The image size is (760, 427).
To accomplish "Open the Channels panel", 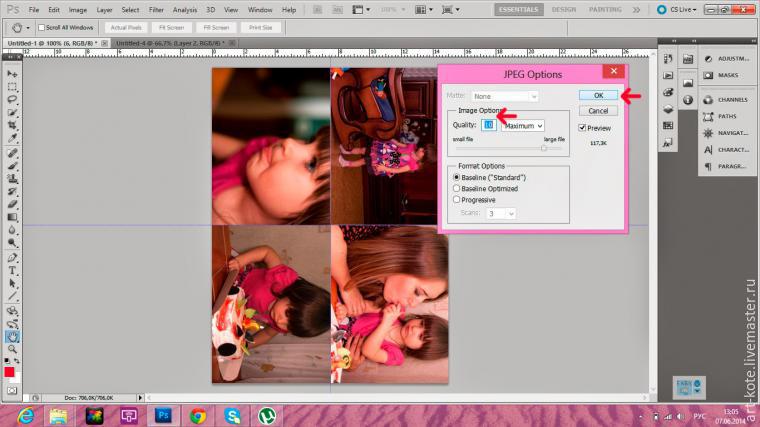I will click(x=728, y=100).
